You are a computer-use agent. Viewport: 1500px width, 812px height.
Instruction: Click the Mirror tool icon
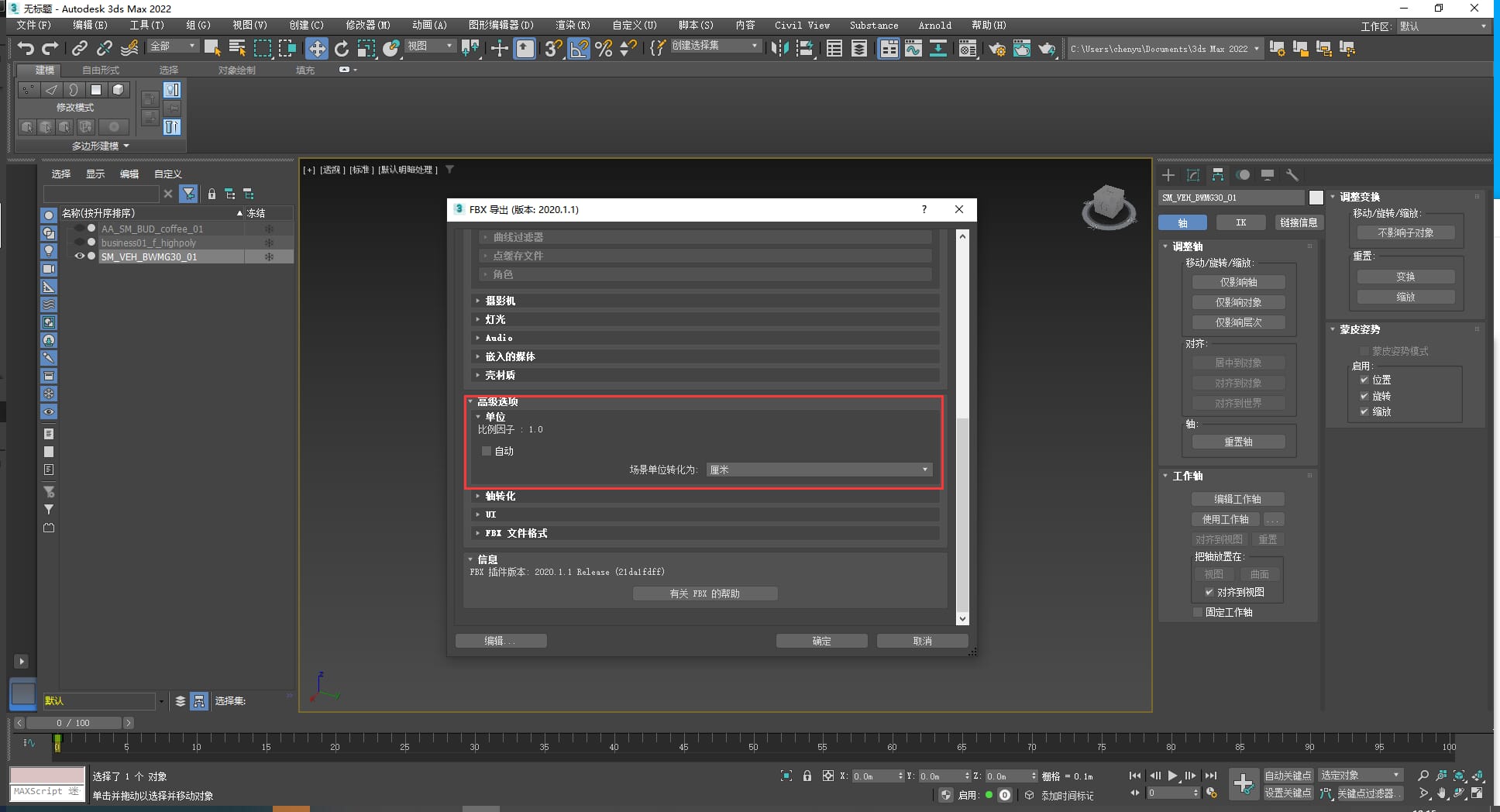780,49
